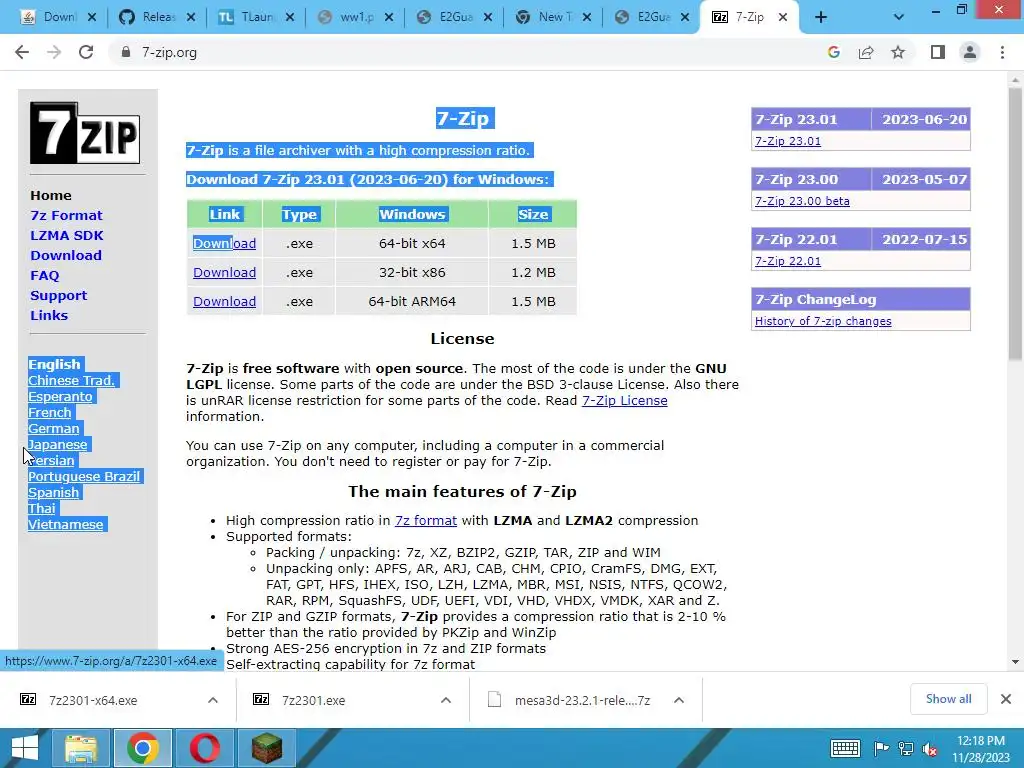Open File Explorer from taskbar
This screenshot has height=768, width=1024.
[x=80, y=748]
